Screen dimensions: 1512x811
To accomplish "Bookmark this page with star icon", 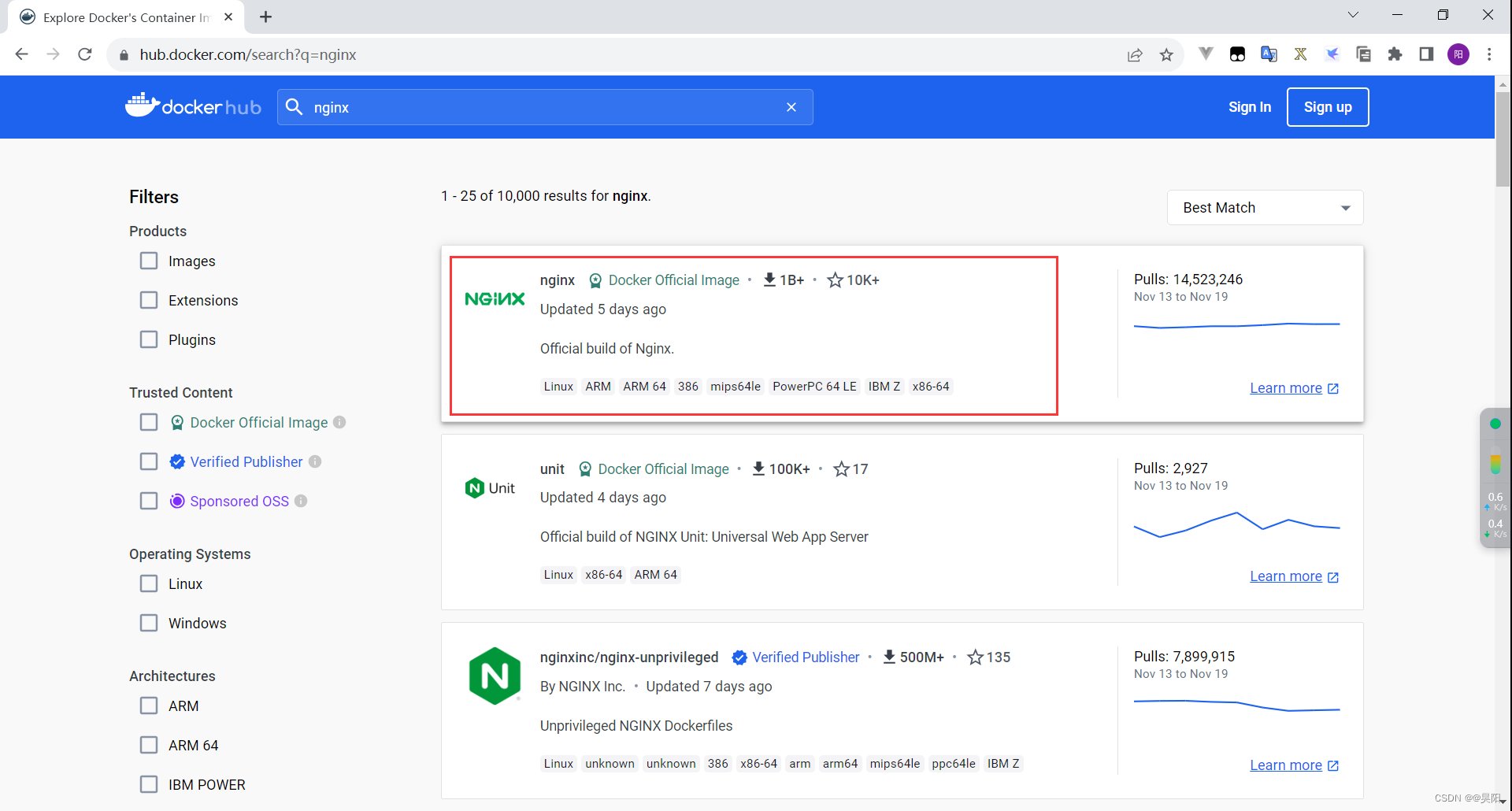I will tap(1166, 54).
